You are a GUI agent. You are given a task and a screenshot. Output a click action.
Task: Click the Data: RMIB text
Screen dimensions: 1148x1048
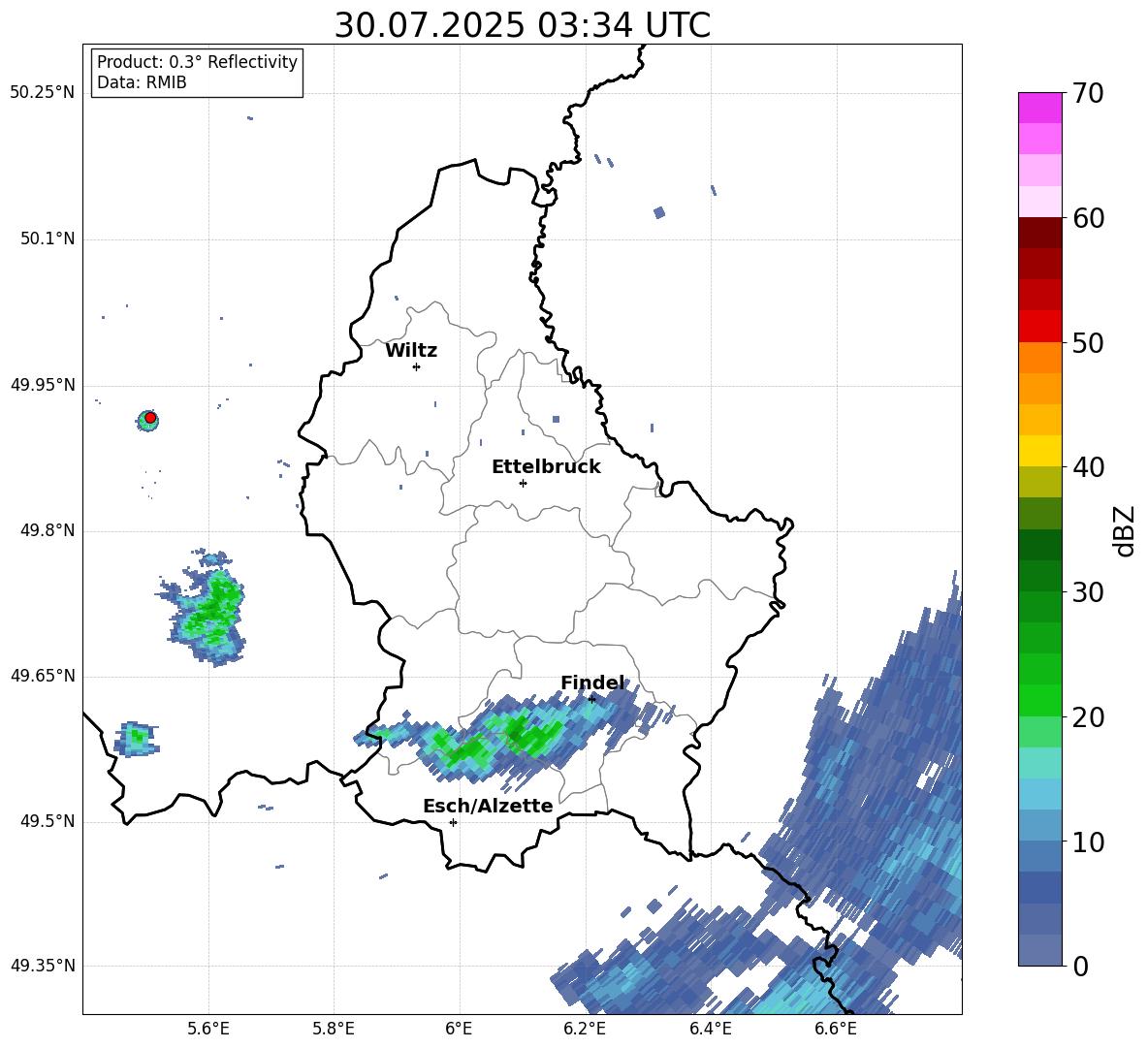(142, 82)
